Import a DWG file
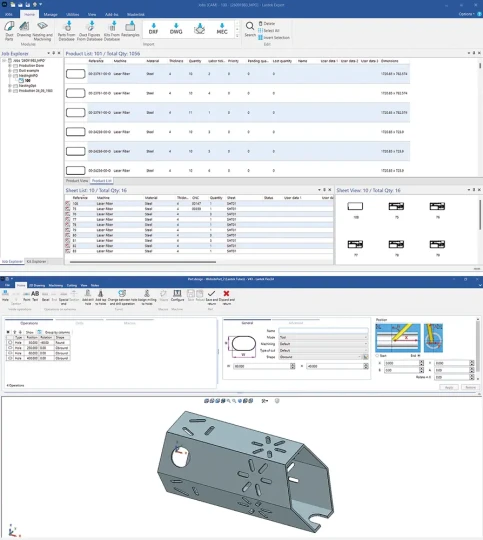The height and width of the screenshot is (540, 483). click(176, 29)
